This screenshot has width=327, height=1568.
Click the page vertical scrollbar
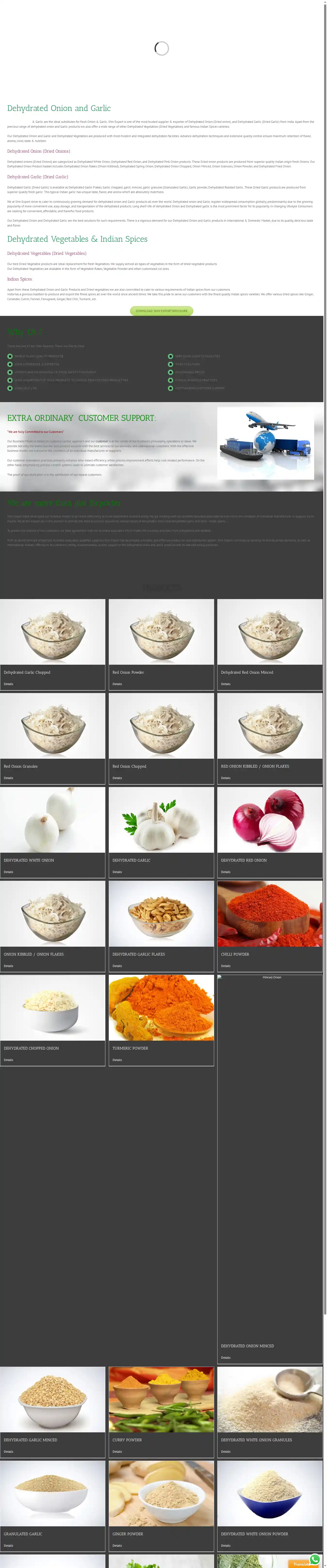pyautogui.click(x=325, y=784)
